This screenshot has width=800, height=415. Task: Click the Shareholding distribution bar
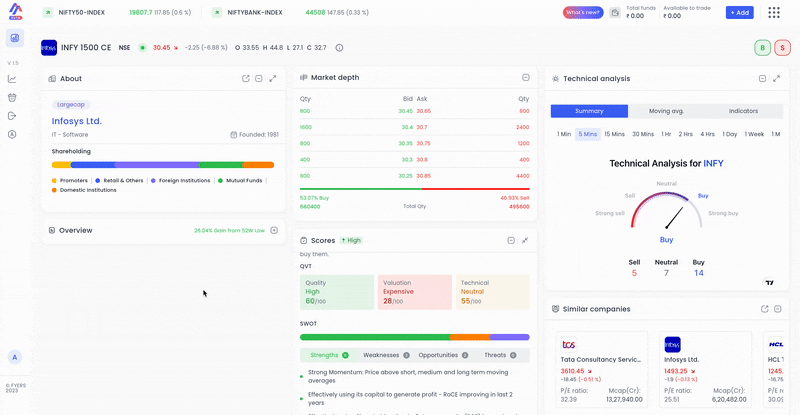pyautogui.click(x=163, y=165)
